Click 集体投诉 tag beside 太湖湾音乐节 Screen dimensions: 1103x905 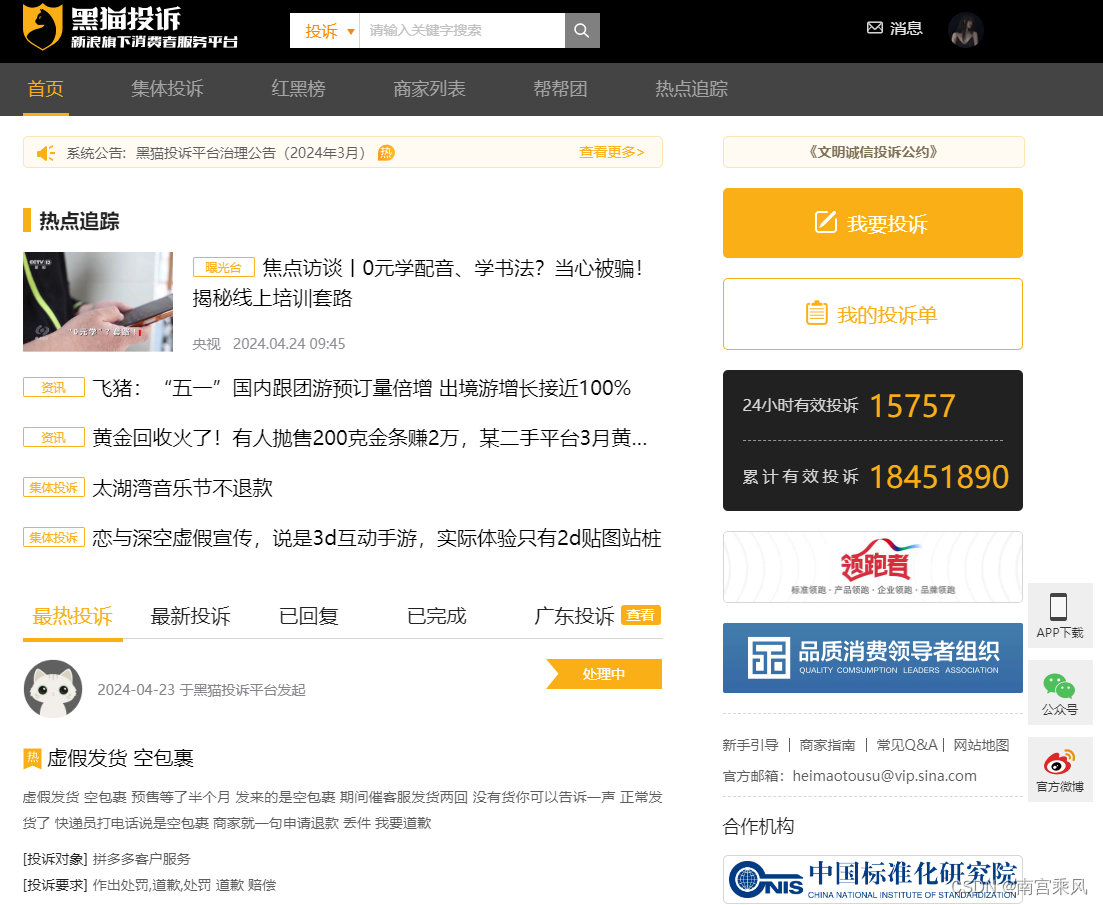click(53, 487)
